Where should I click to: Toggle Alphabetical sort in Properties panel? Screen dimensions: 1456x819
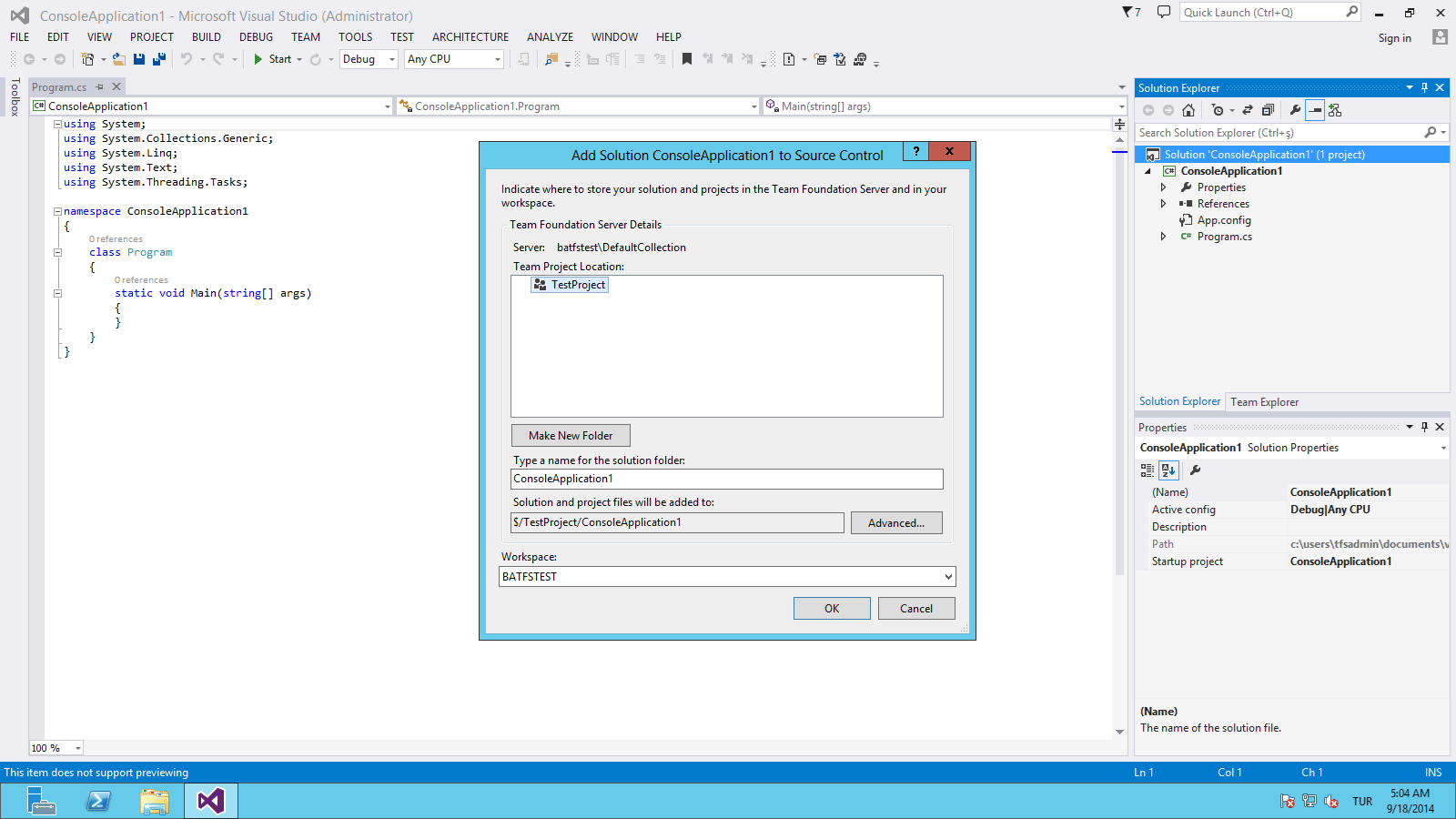(x=1168, y=470)
